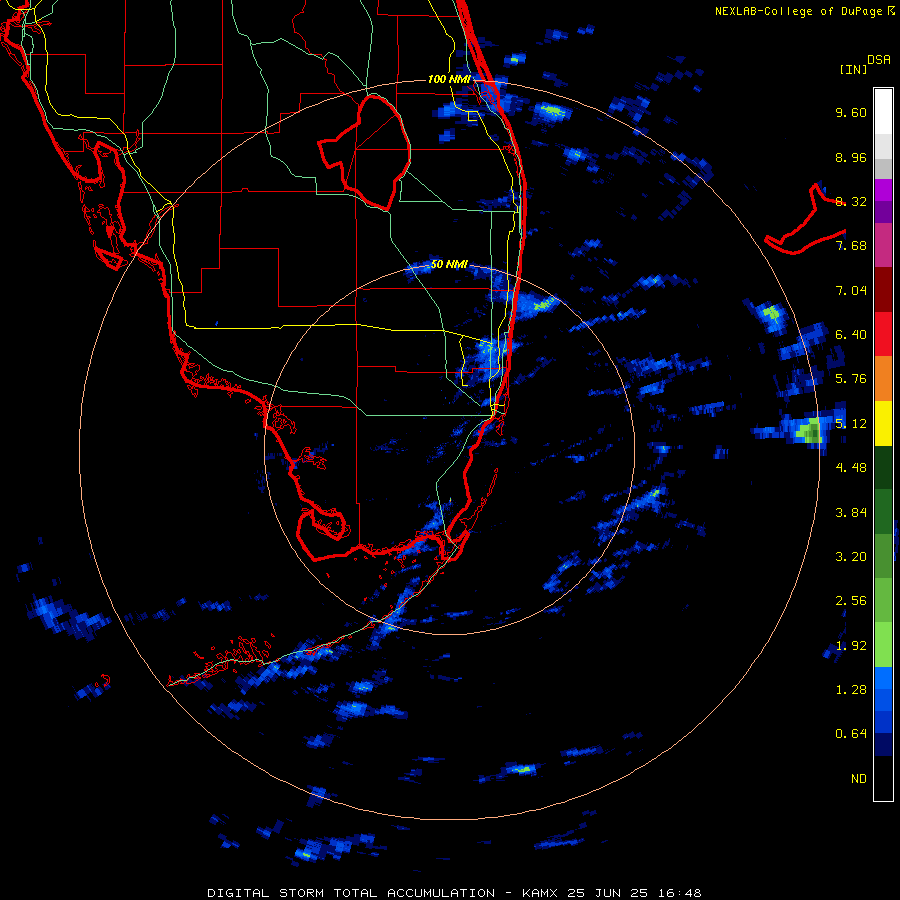Click the "6.40" legend value
The image size is (900, 900).
pos(851,335)
